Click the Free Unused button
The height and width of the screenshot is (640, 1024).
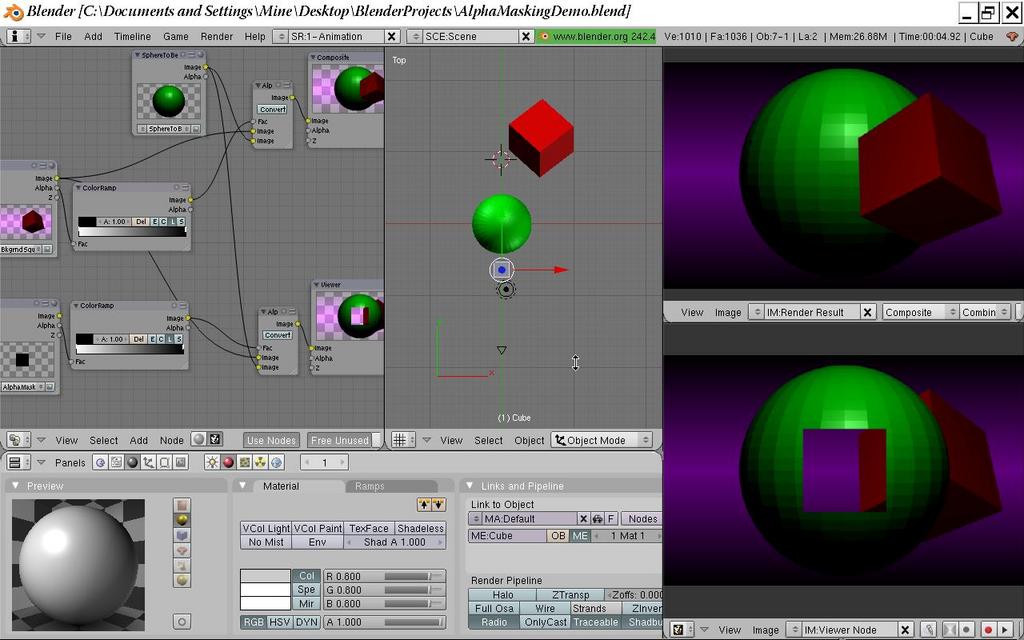(340, 440)
